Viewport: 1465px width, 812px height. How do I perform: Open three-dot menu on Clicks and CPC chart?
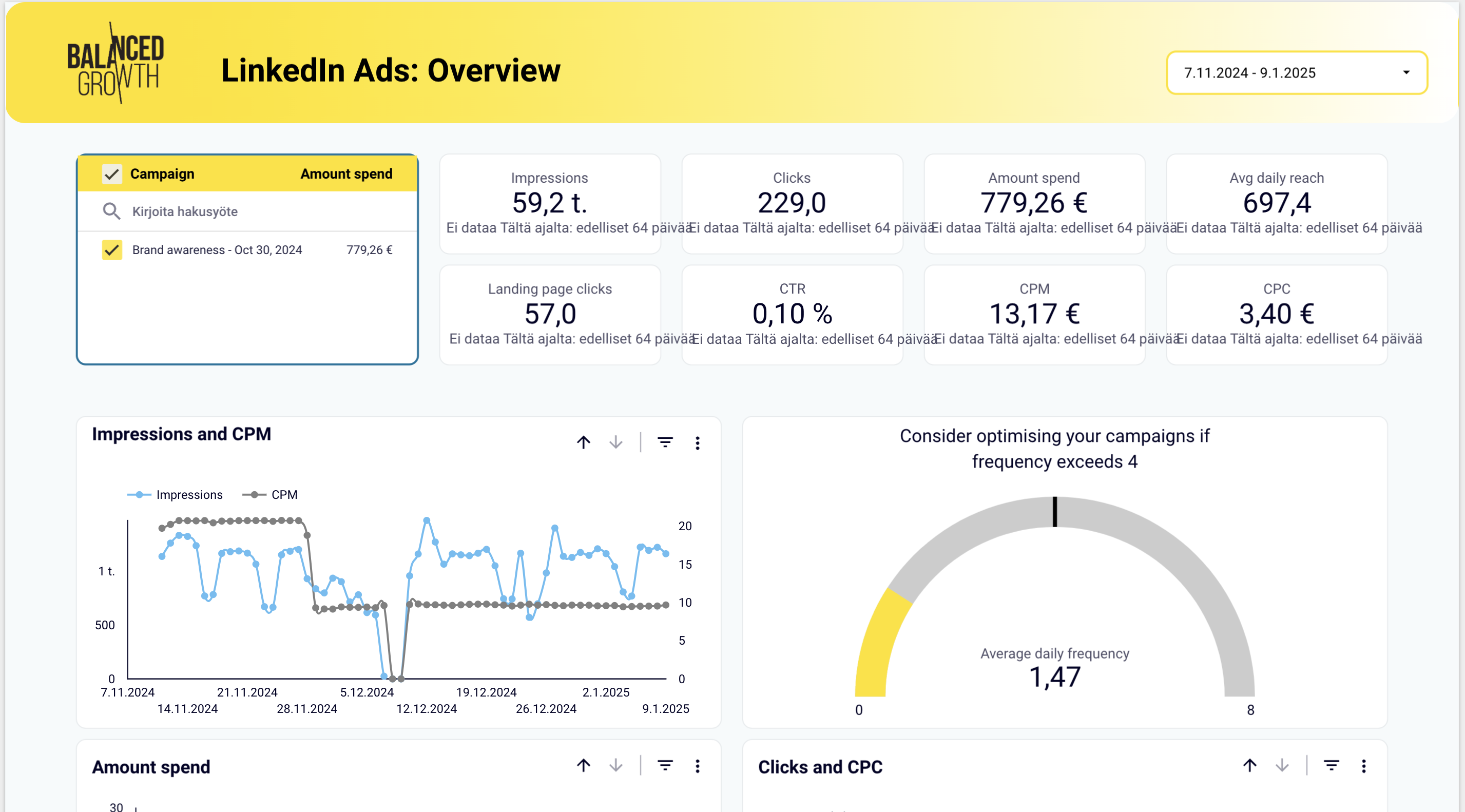point(1363,766)
